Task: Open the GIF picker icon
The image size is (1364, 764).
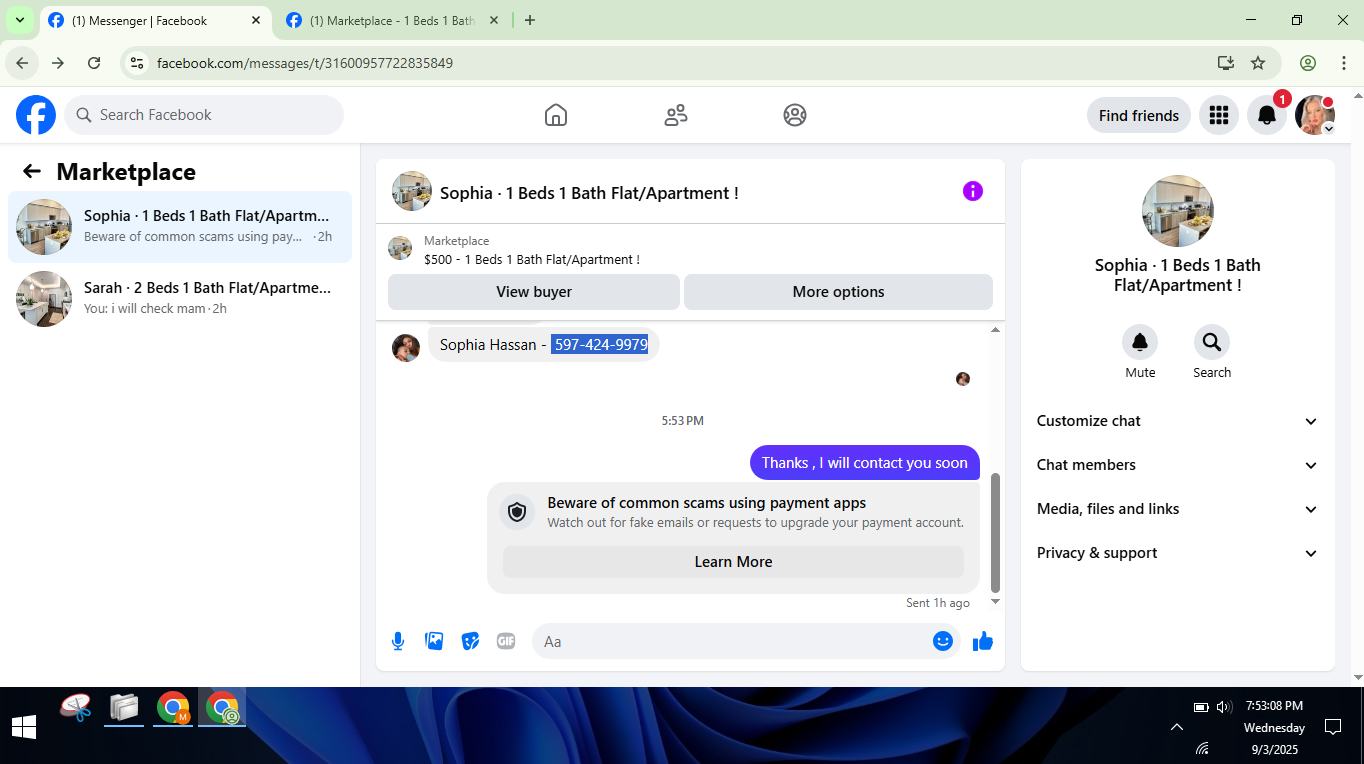Action: coord(506,641)
